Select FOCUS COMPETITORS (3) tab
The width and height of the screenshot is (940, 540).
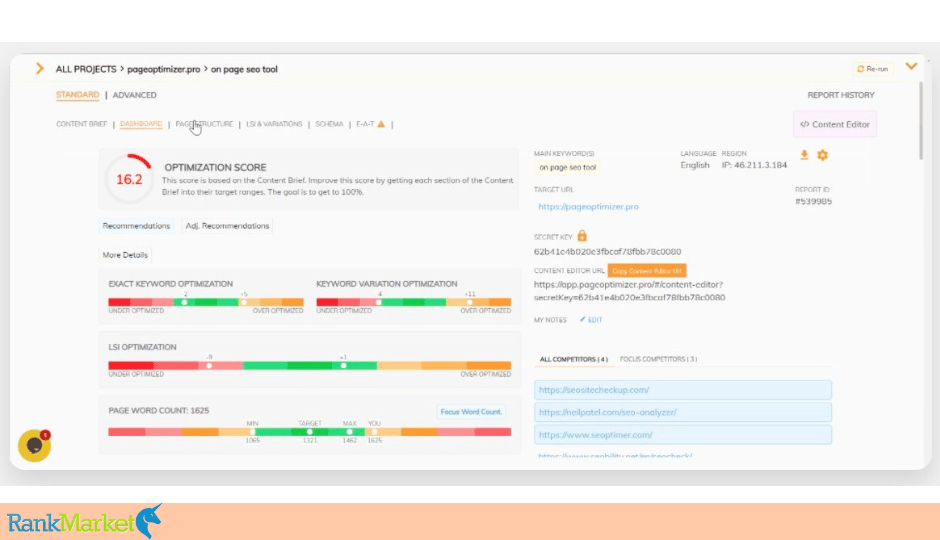tap(658, 359)
